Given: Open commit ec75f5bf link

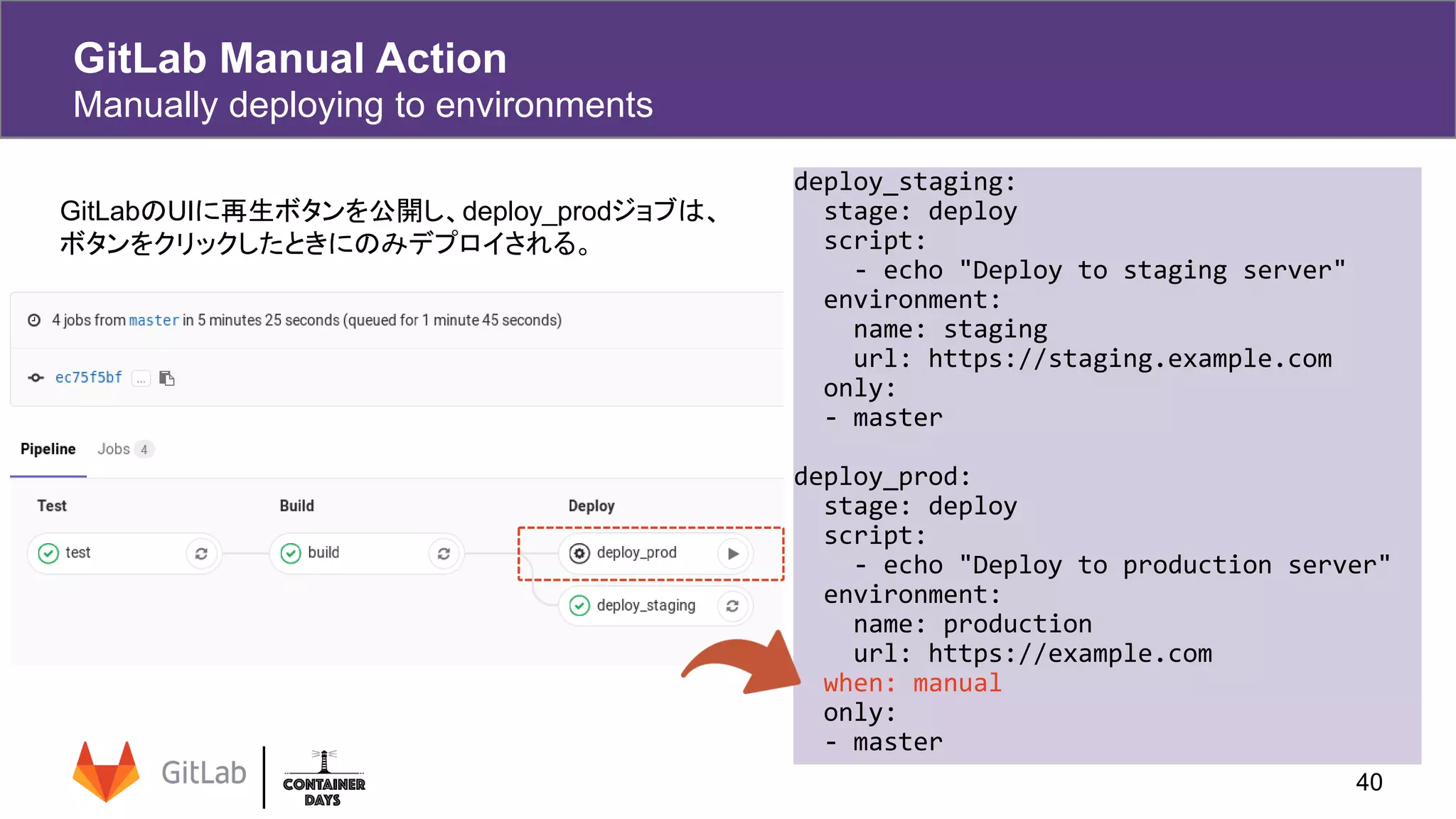Looking at the screenshot, I should 89,378.
